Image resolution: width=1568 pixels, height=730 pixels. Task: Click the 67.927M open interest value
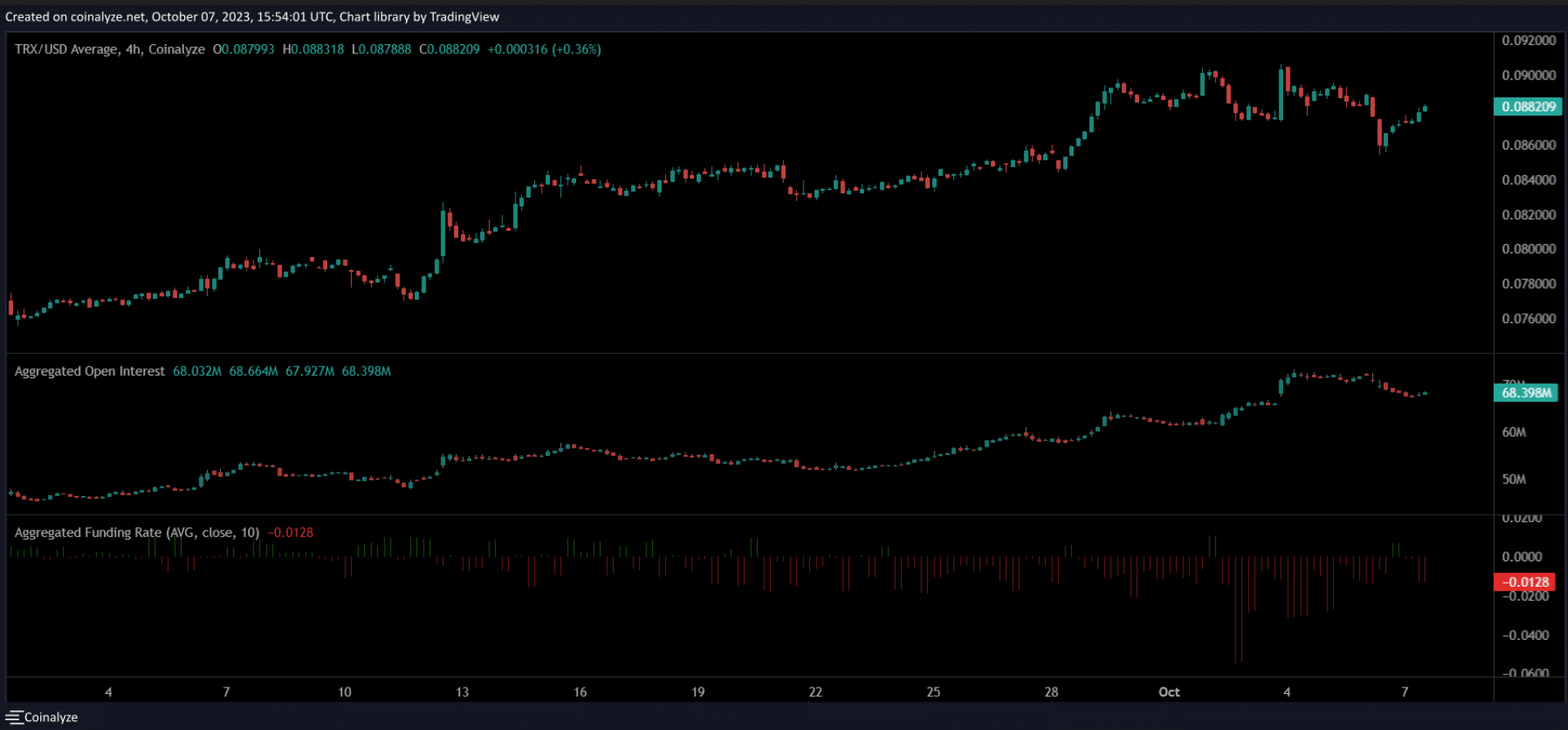tap(310, 372)
